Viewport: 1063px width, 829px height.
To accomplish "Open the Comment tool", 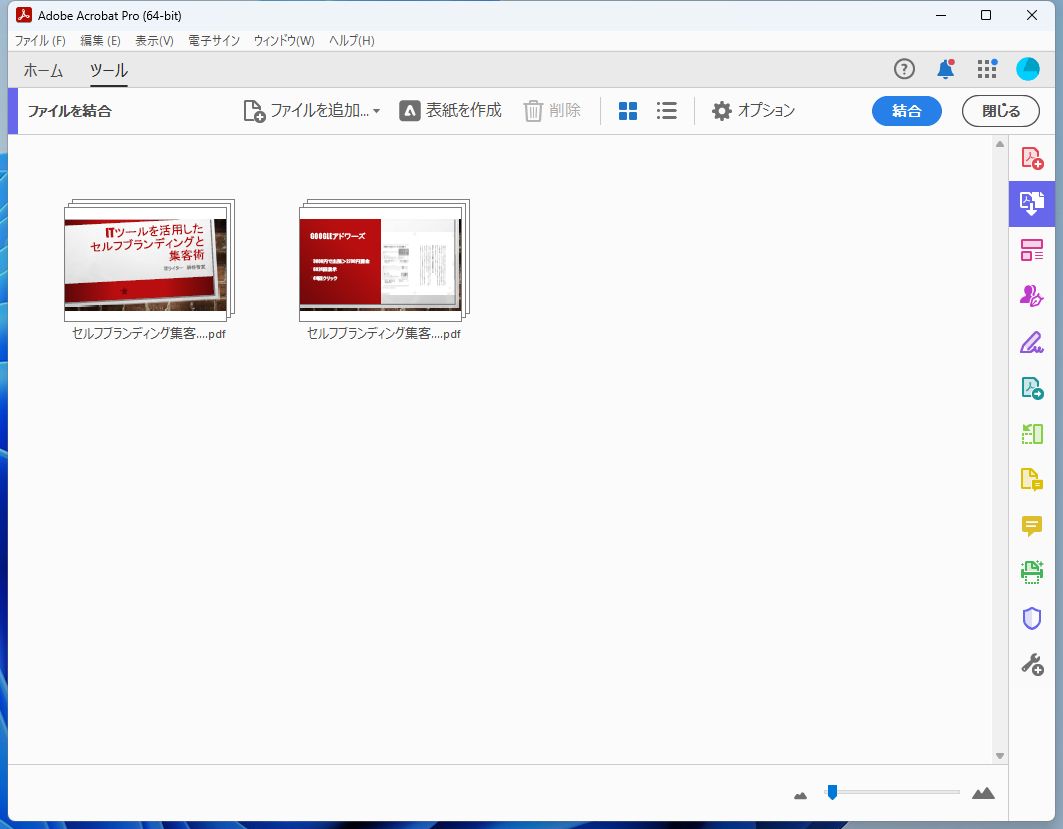I will [x=1032, y=525].
